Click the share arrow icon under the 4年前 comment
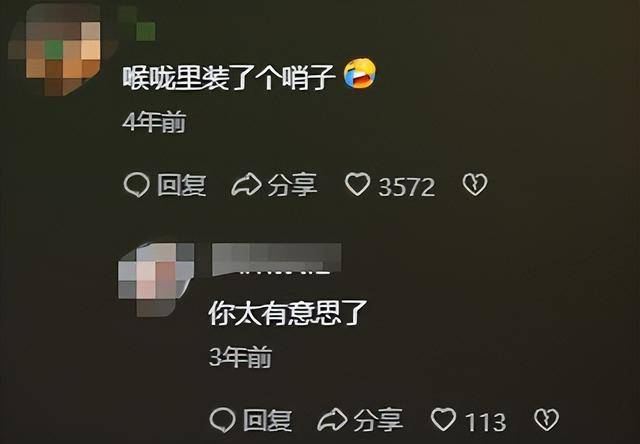The height and width of the screenshot is (444, 640). tap(246, 184)
